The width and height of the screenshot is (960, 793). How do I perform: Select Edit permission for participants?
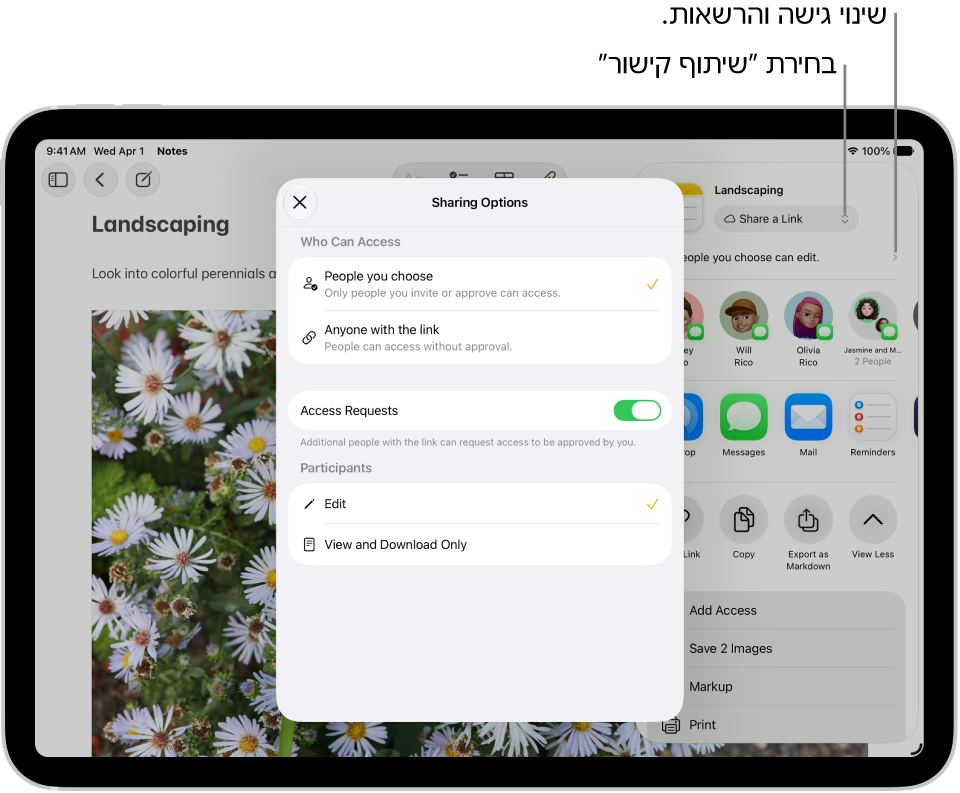[479, 504]
